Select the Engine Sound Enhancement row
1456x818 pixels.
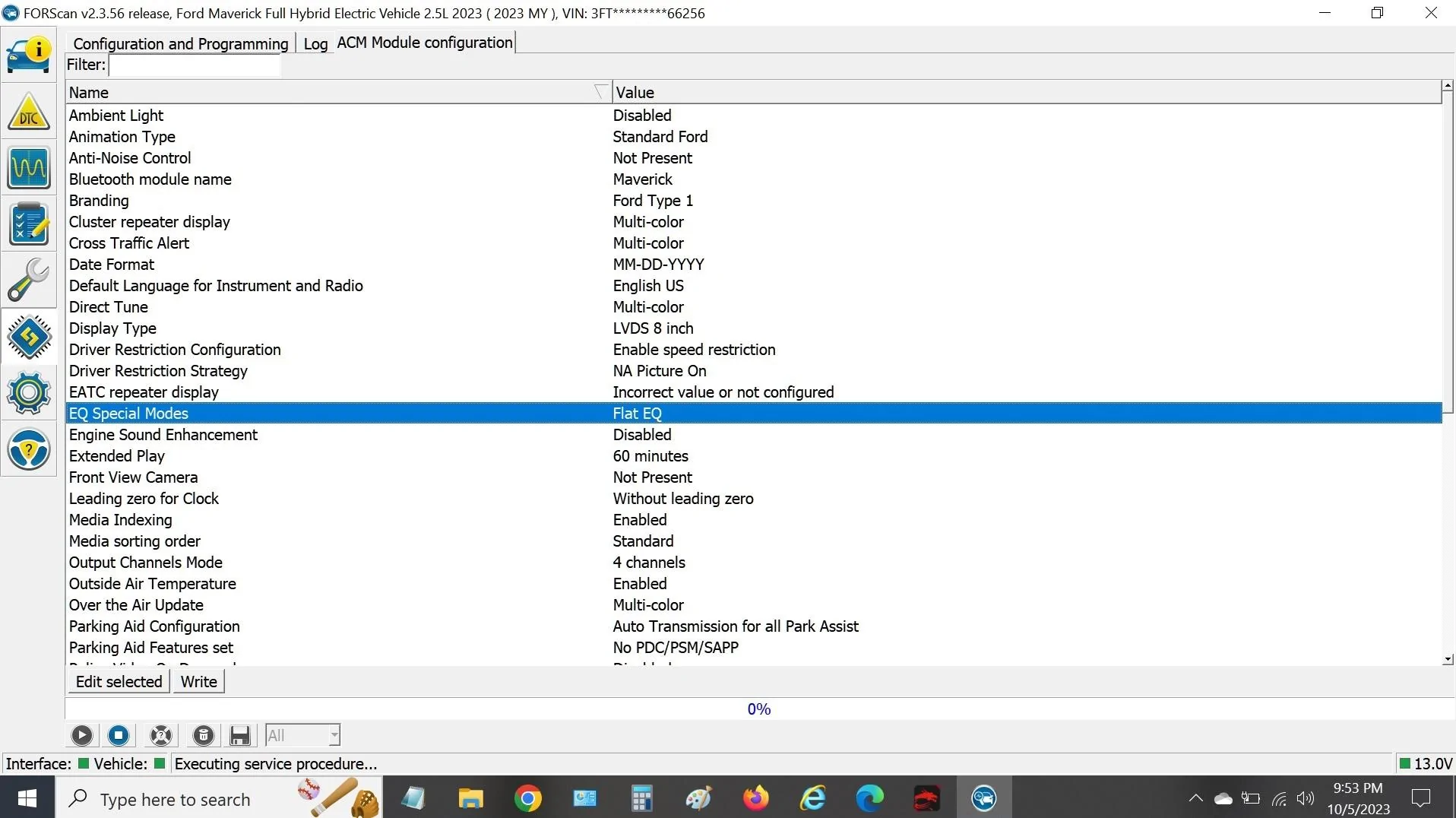coord(754,435)
